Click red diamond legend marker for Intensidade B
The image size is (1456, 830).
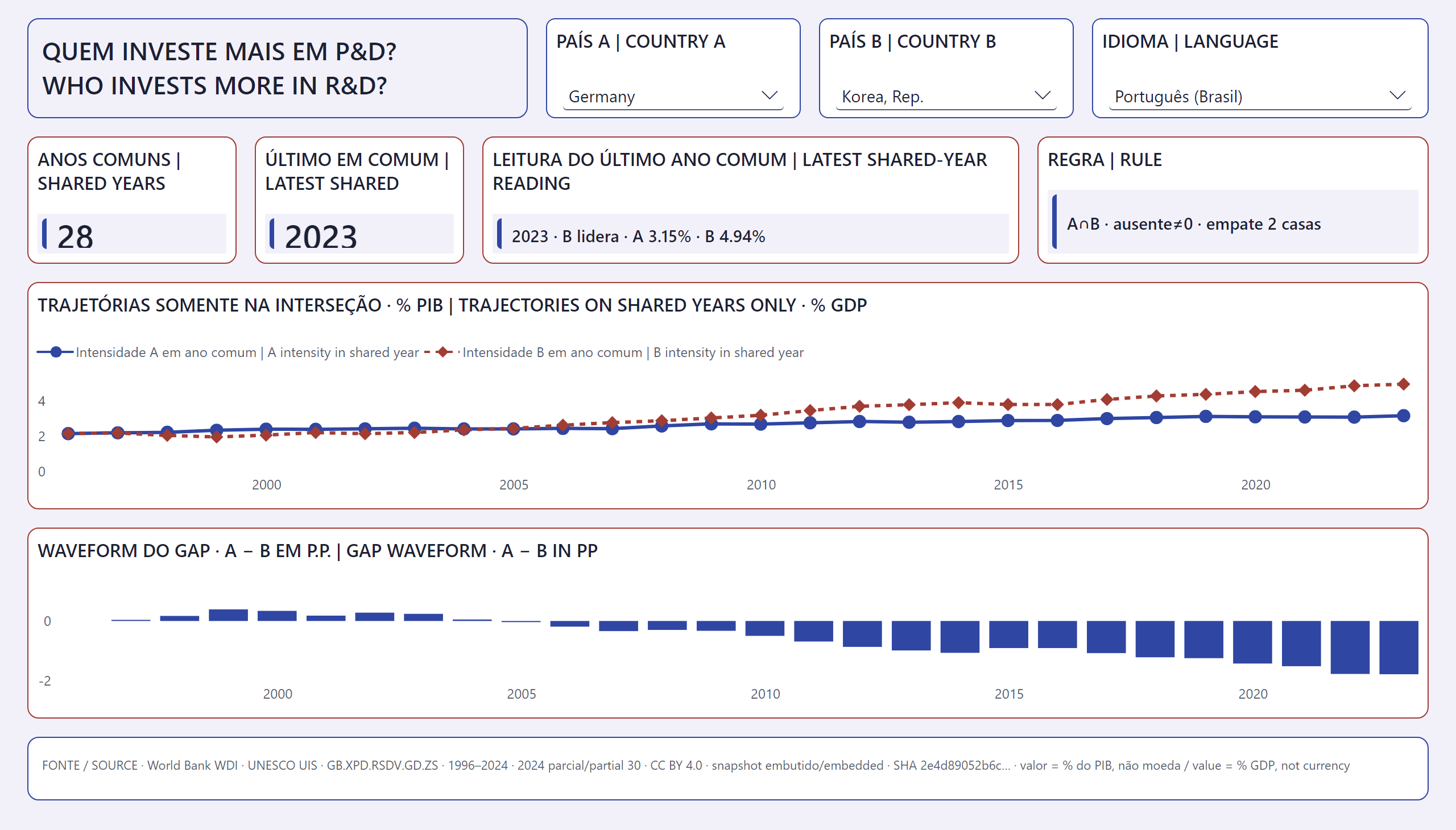[x=442, y=352]
